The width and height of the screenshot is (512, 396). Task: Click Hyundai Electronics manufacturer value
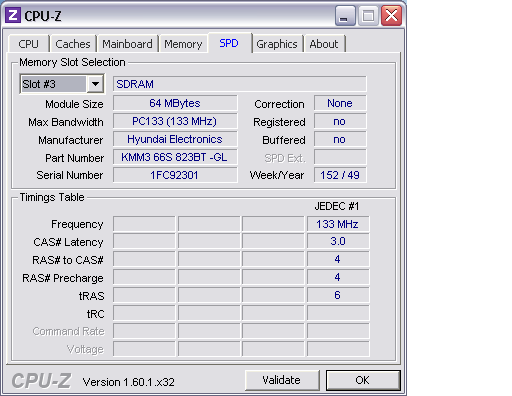pos(175,139)
